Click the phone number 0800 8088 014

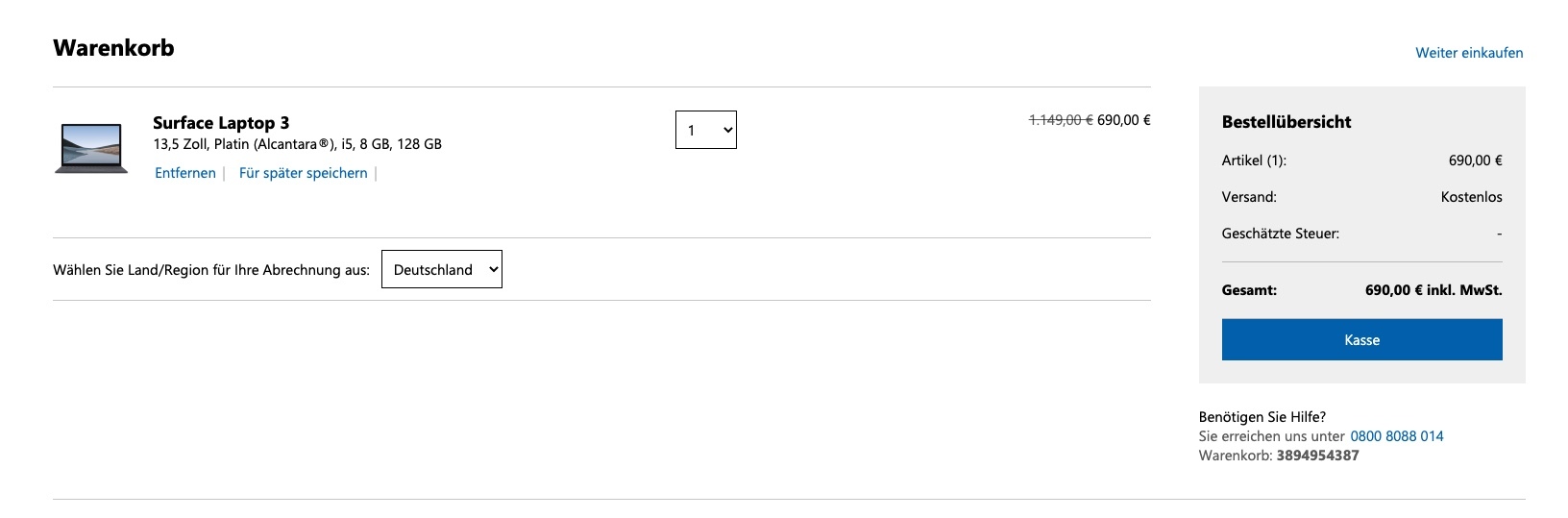pos(1397,436)
